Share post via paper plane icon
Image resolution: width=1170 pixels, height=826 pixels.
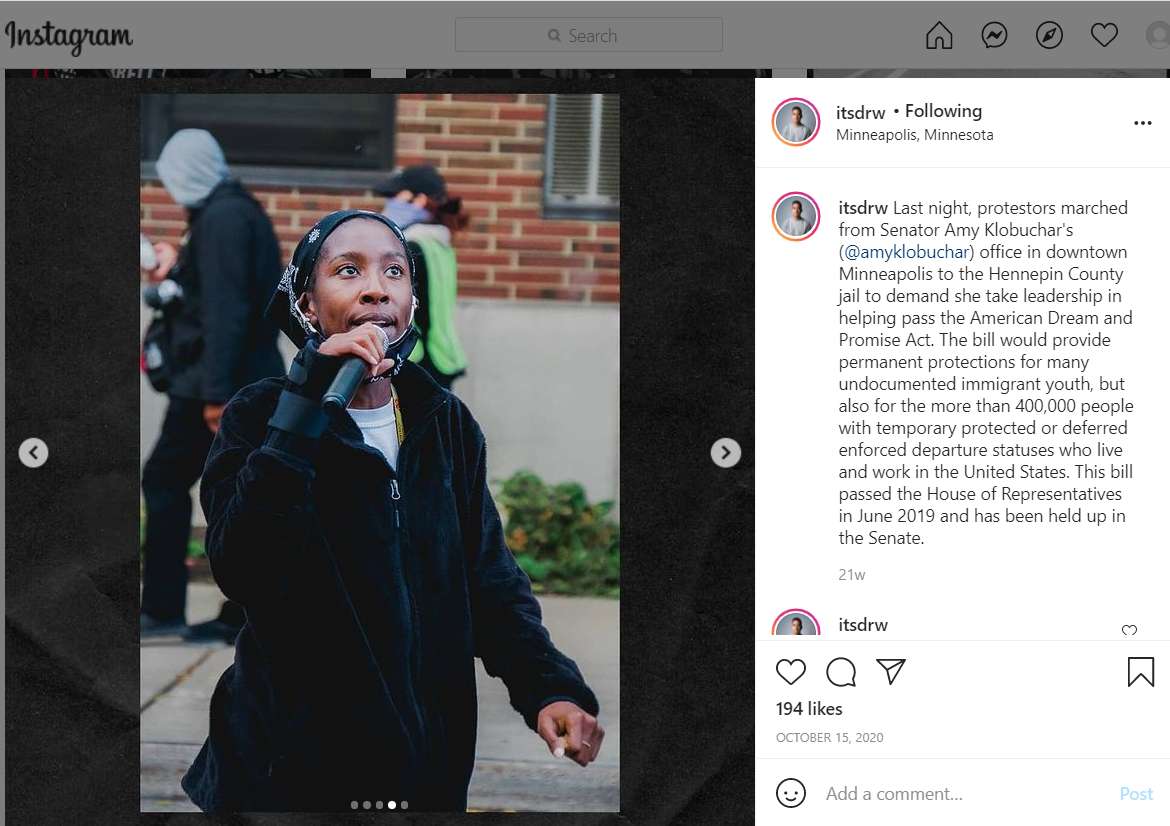coord(891,672)
